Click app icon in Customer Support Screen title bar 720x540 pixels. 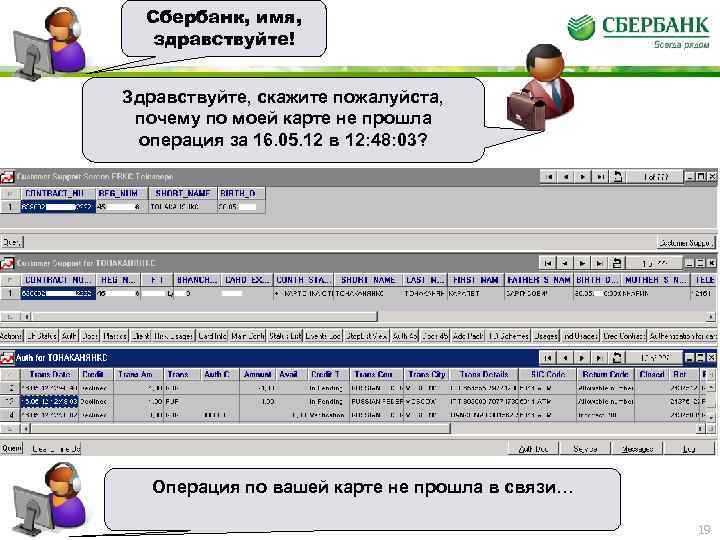pos(7,177)
